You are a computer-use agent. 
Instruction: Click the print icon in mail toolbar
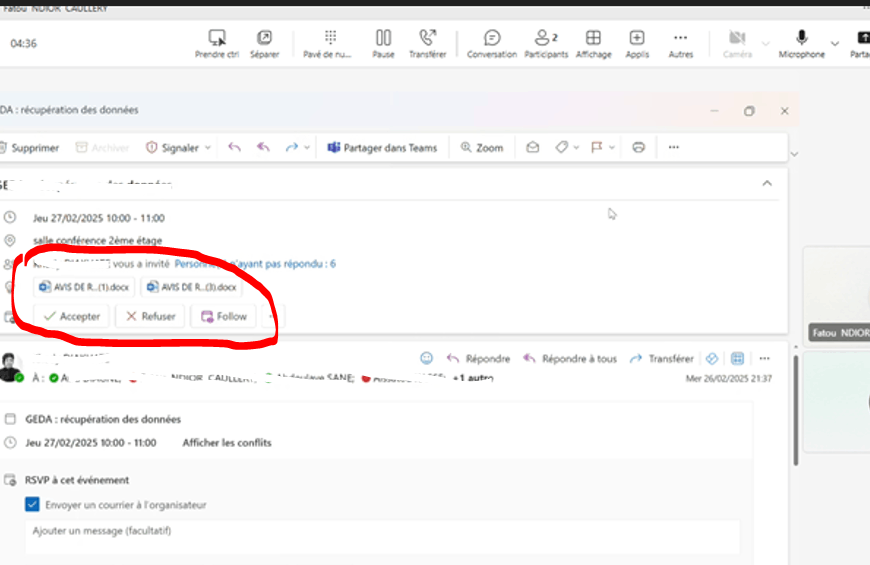coord(639,147)
